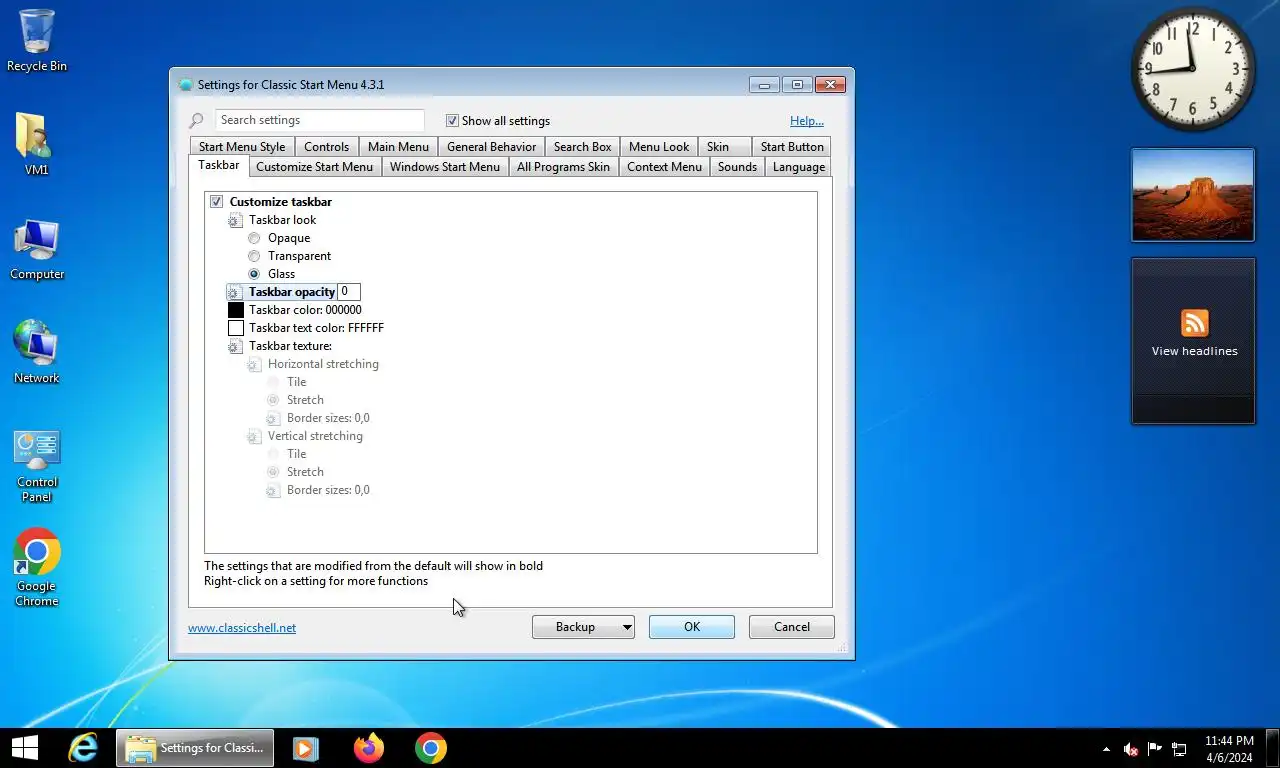Switch to the Context Menu tab
The width and height of the screenshot is (1280, 768).
tap(664, 167)
